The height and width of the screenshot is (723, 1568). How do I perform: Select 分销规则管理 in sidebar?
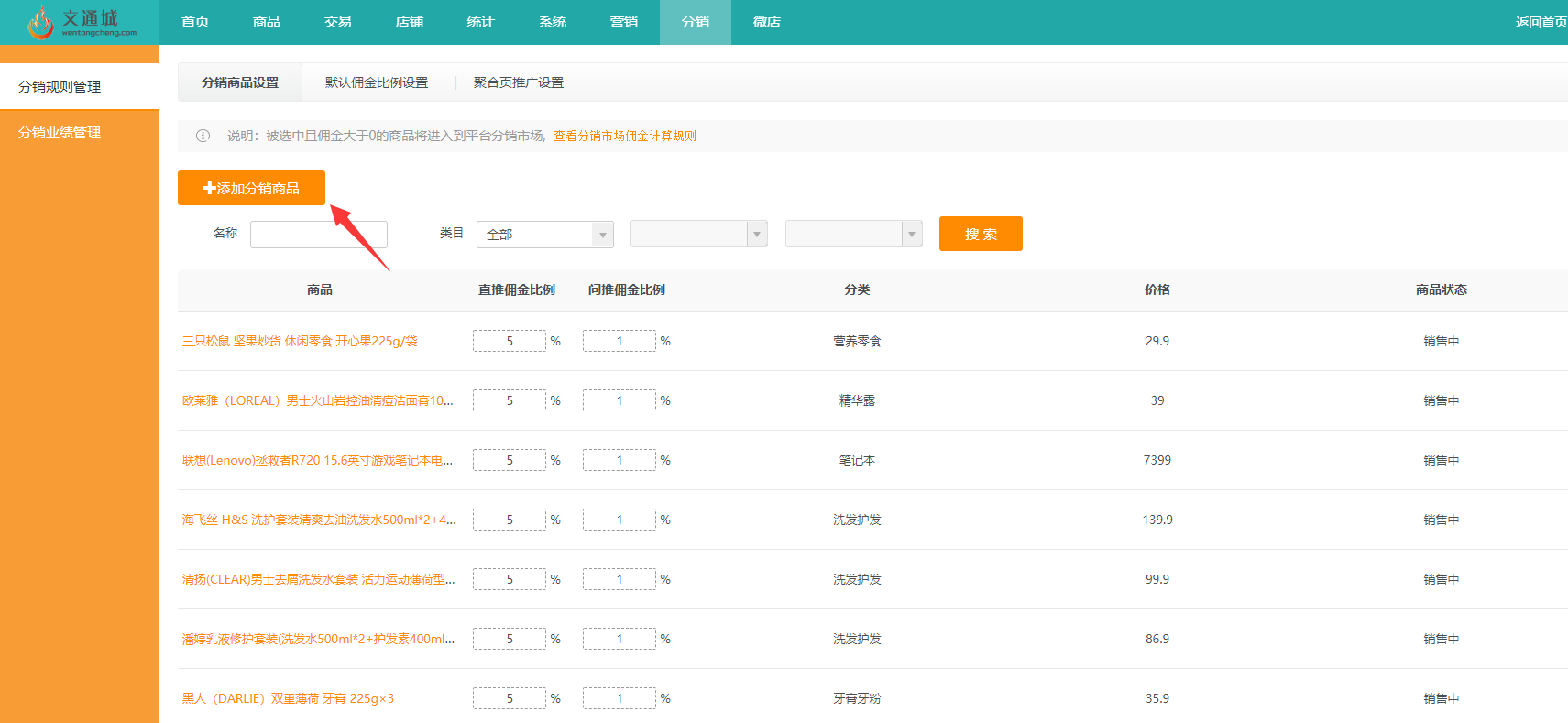(80, 86)
